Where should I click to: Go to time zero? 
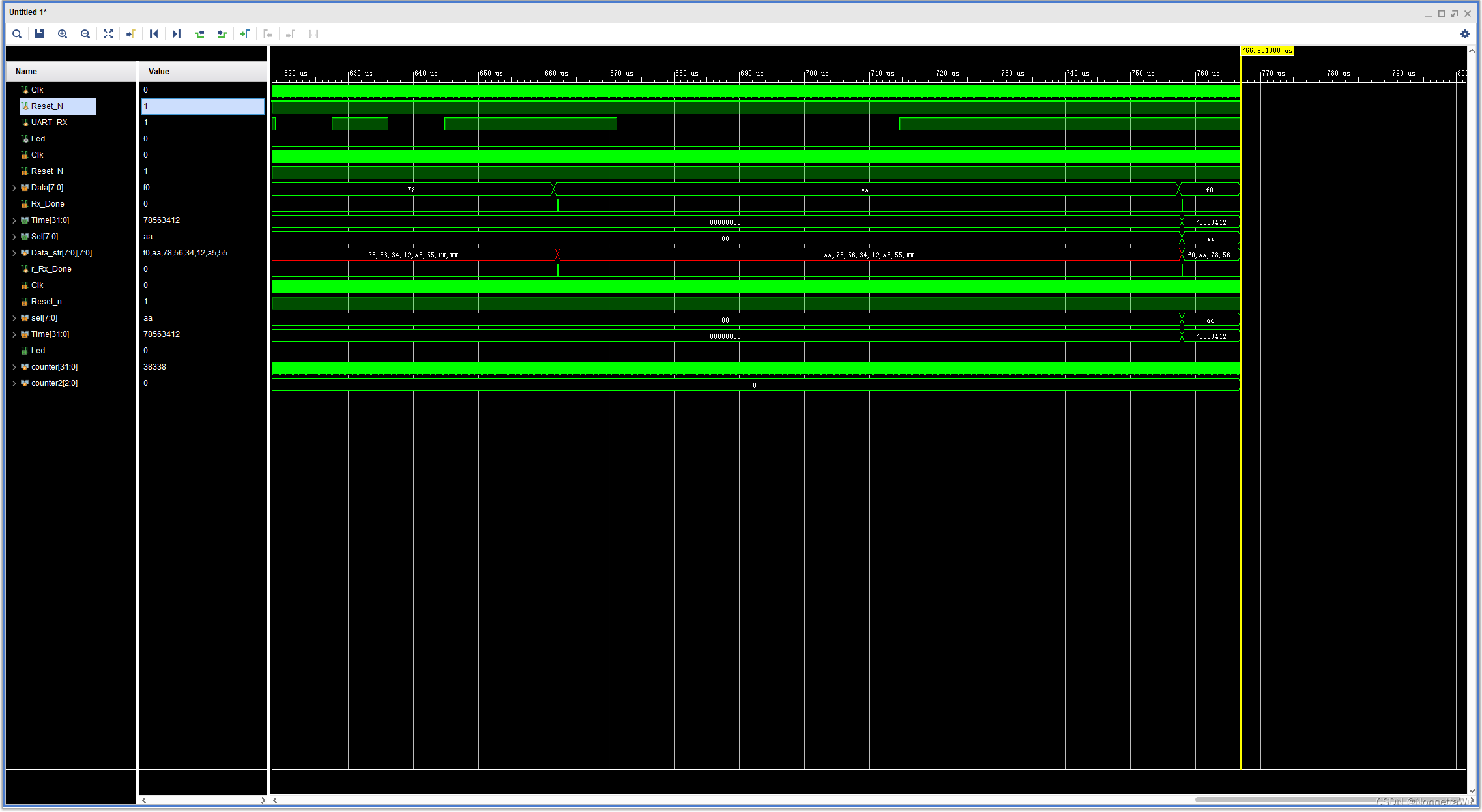pos(154,34)
